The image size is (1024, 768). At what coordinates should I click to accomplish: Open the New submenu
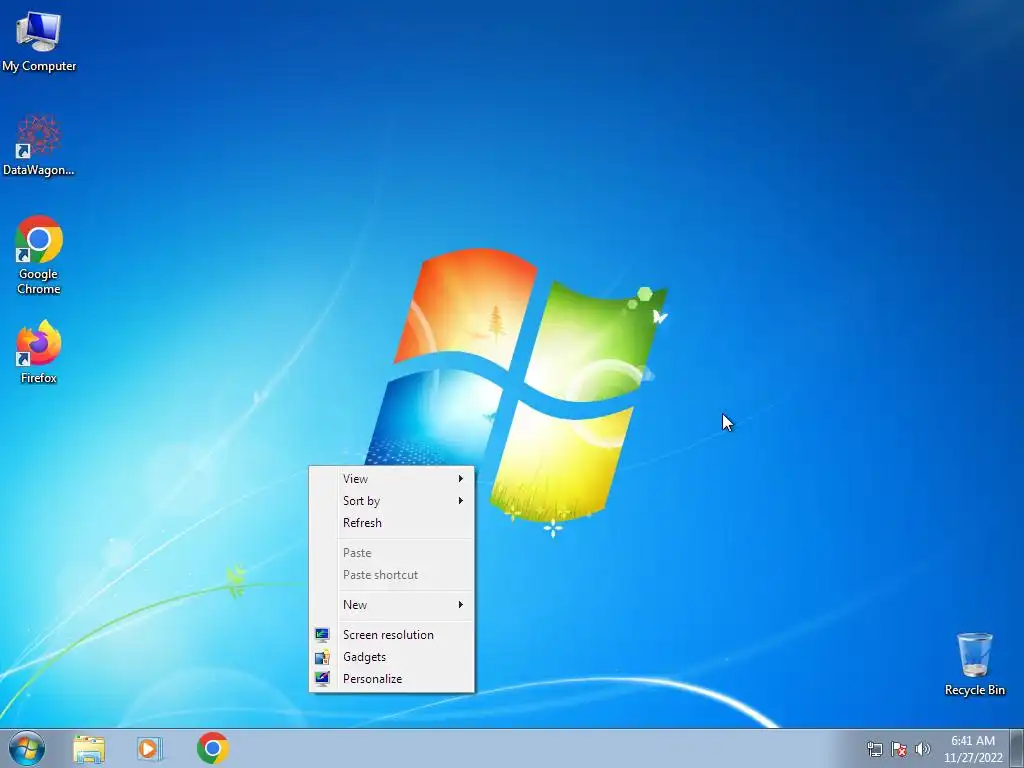tap(391, 605)
